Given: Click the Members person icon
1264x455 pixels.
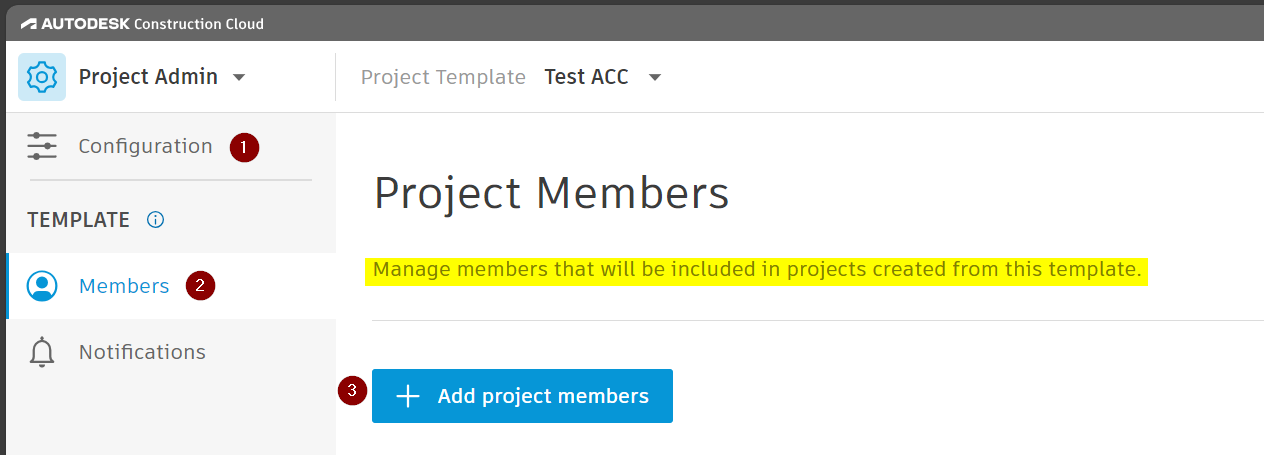Looking at the screenshot, I should (42, 286).
